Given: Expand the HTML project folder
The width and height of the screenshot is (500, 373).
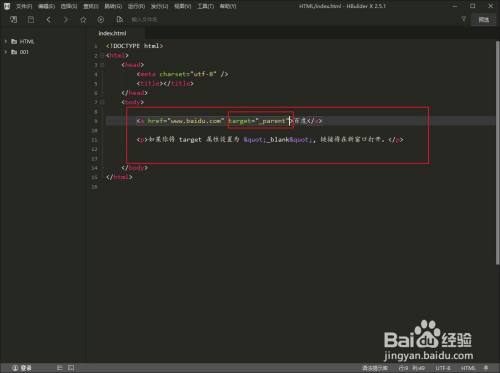Looking at the screenshot, I should [x=6, y=42].
